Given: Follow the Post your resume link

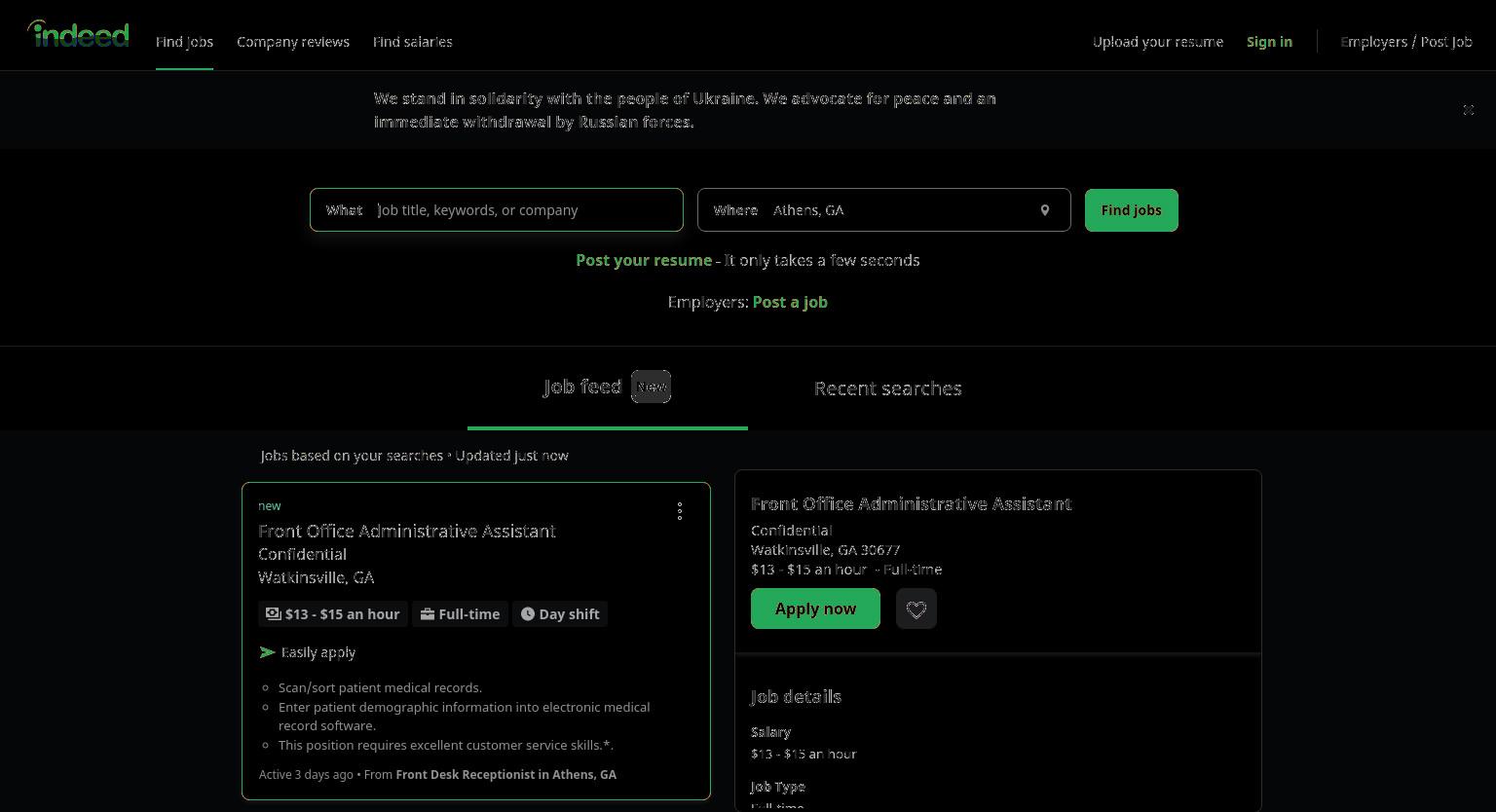Looking at the screenshot, I should 644,261.
